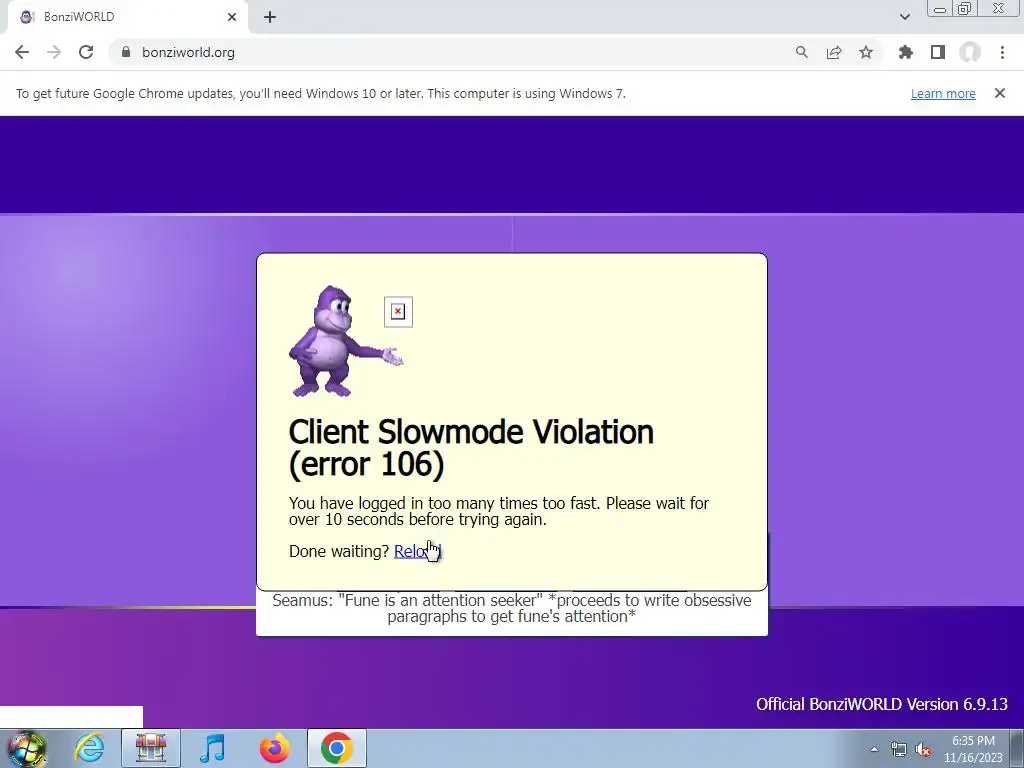
Task: Click the forward navigation arrow
Action: [54, 52]
